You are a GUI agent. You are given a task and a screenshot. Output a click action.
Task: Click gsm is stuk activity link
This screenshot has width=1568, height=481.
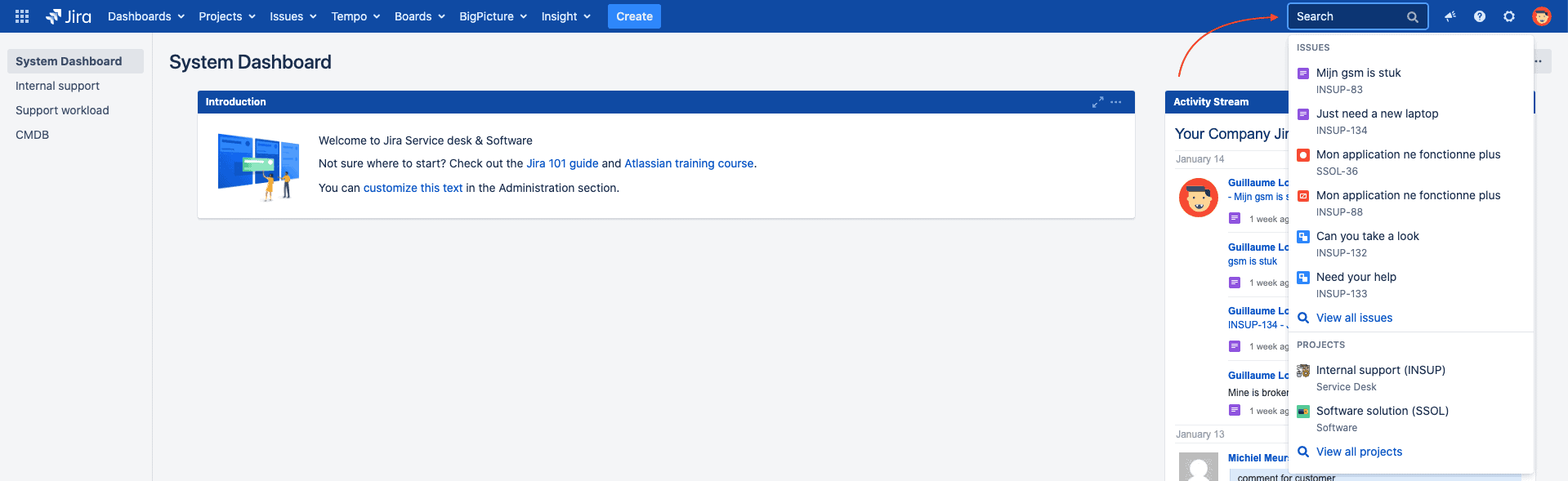[1252, 261]
